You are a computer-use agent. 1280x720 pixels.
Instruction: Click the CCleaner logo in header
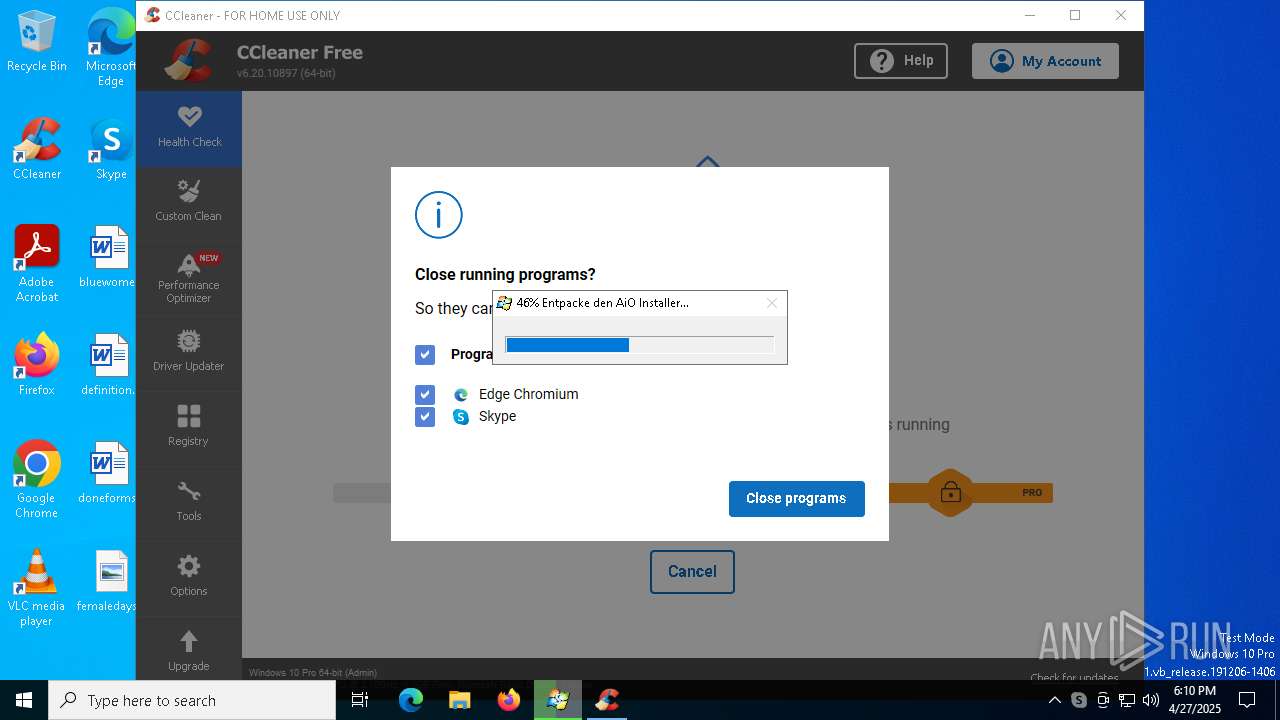[188, 61]
